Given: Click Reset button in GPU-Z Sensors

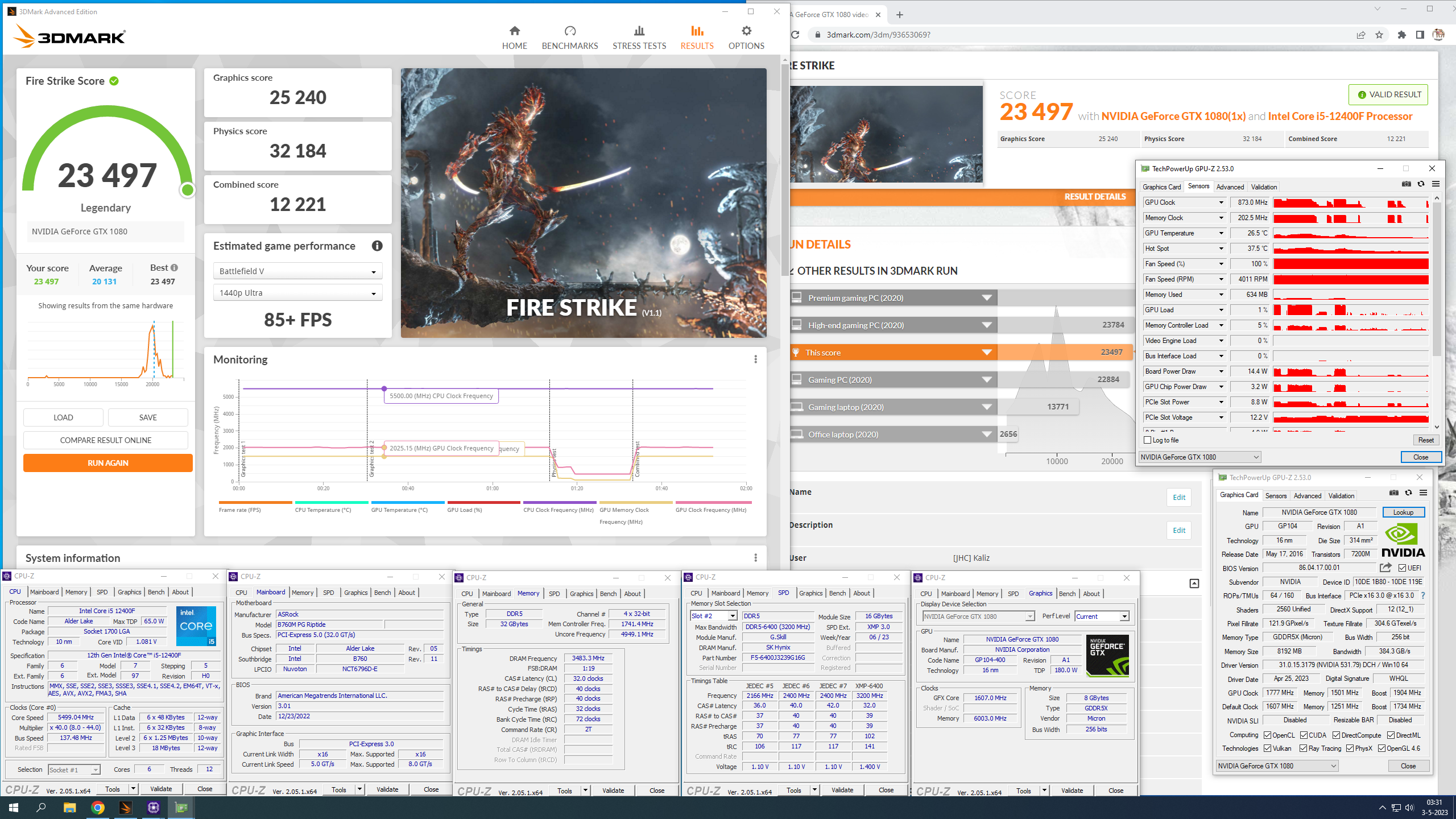Looking at the screenshot, I should [1425, 440].
